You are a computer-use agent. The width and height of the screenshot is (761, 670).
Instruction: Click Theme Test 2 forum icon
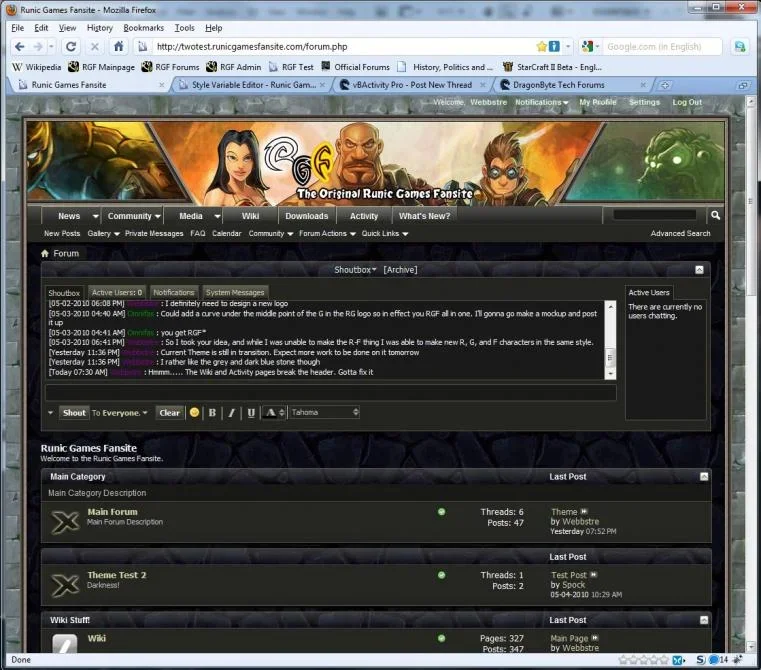click(x=65, y=585)
